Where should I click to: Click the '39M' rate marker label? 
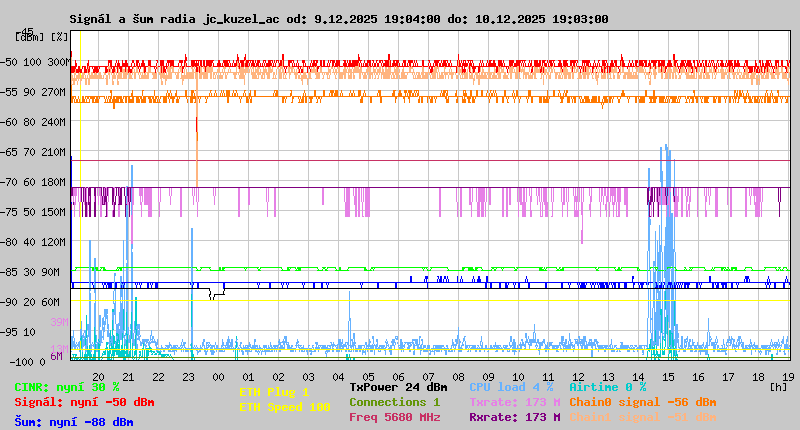tap(59, 322)
